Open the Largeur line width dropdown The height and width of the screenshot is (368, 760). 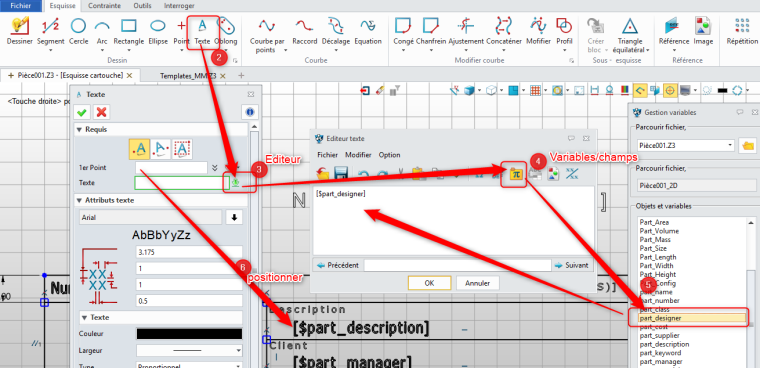click(238, 350)
